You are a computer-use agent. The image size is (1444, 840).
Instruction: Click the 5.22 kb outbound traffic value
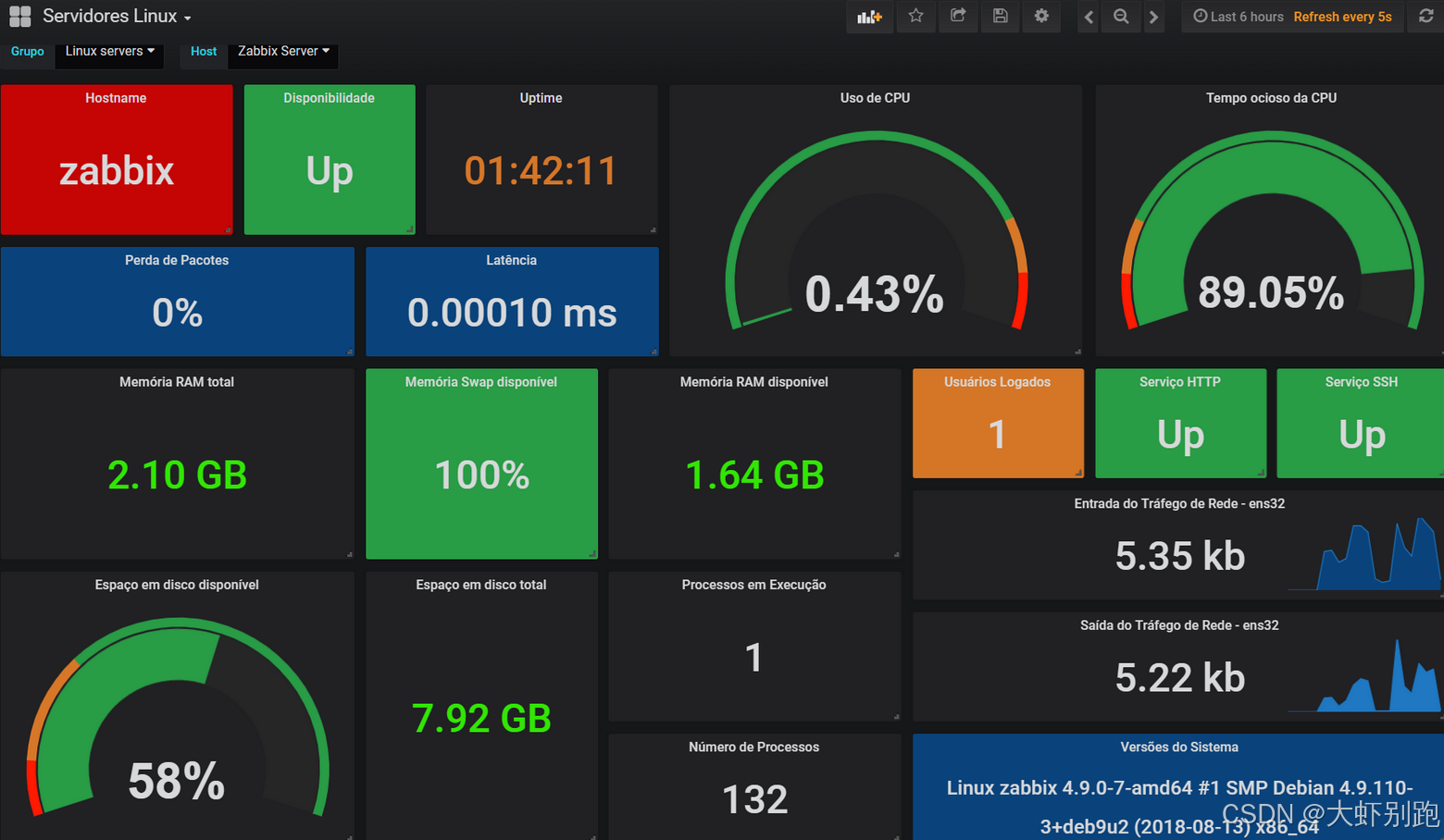point(1180,678)
